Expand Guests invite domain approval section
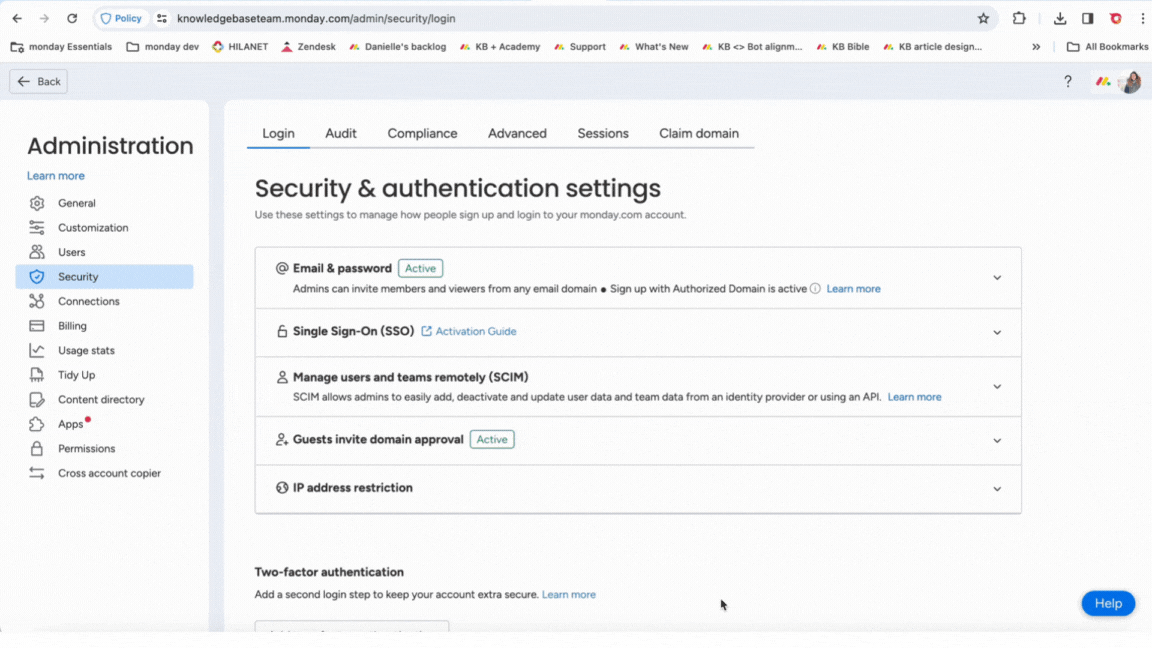 997,441
